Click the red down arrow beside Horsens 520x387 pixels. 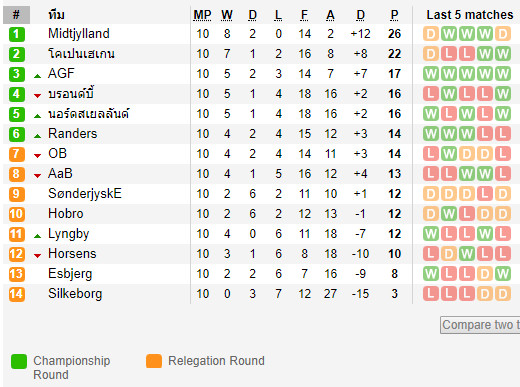click(x=38, y=256)
